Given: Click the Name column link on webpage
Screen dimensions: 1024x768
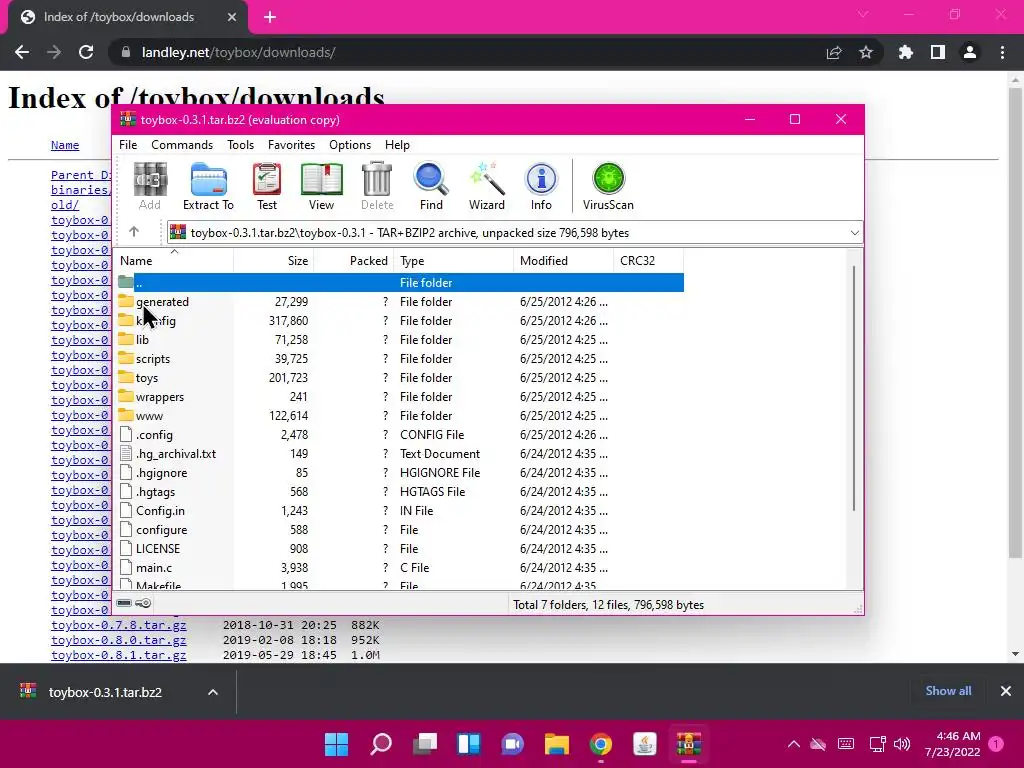Looking at the screenshot, I should click(x=65, y=145).
